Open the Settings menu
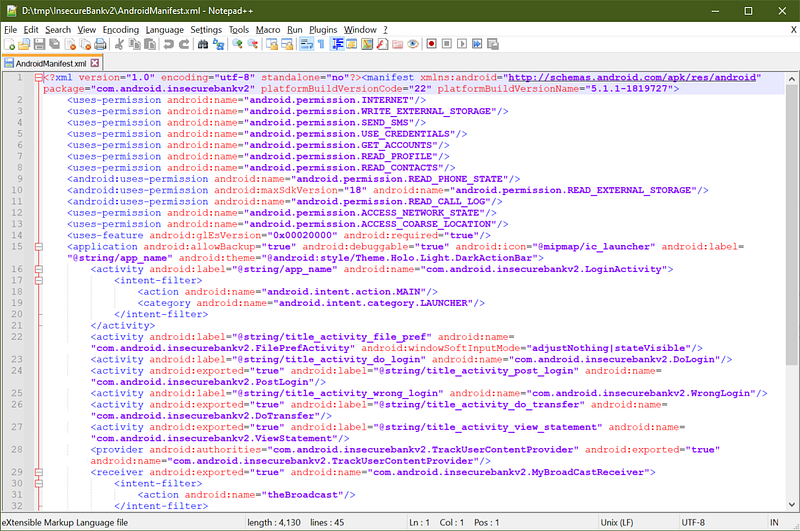 [206, 30]
